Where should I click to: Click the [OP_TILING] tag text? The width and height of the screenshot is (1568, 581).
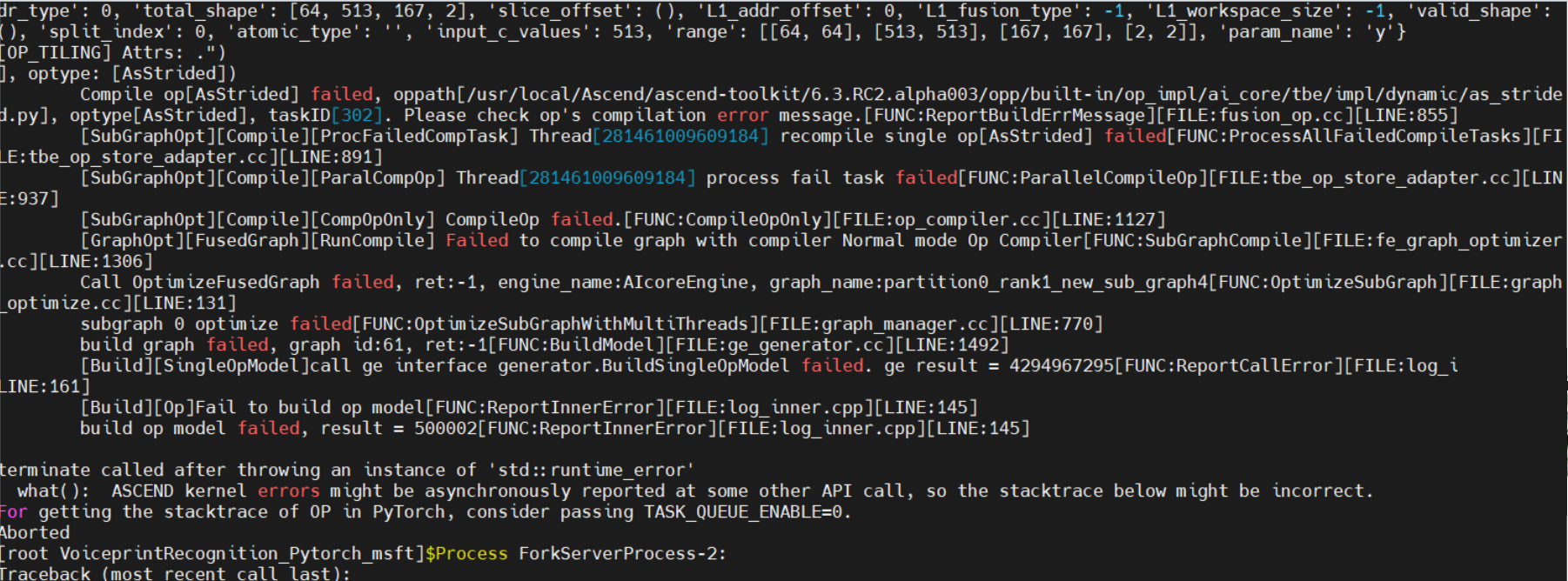(x=56, y=53)
